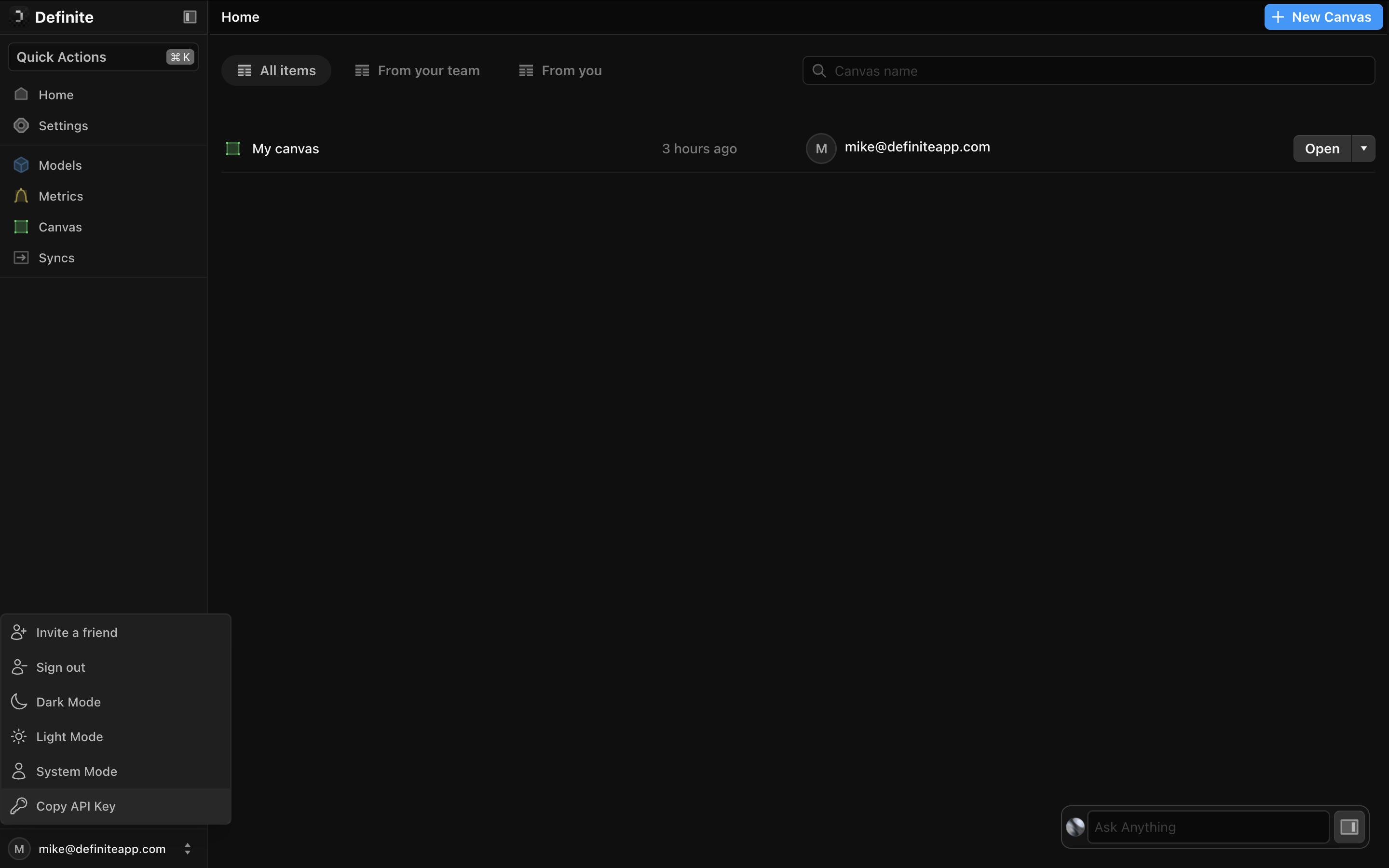The width and height of the screenshot is (1389, 868).
Task: Toggle the chat side panel icon
Action: pos(1349,827)
